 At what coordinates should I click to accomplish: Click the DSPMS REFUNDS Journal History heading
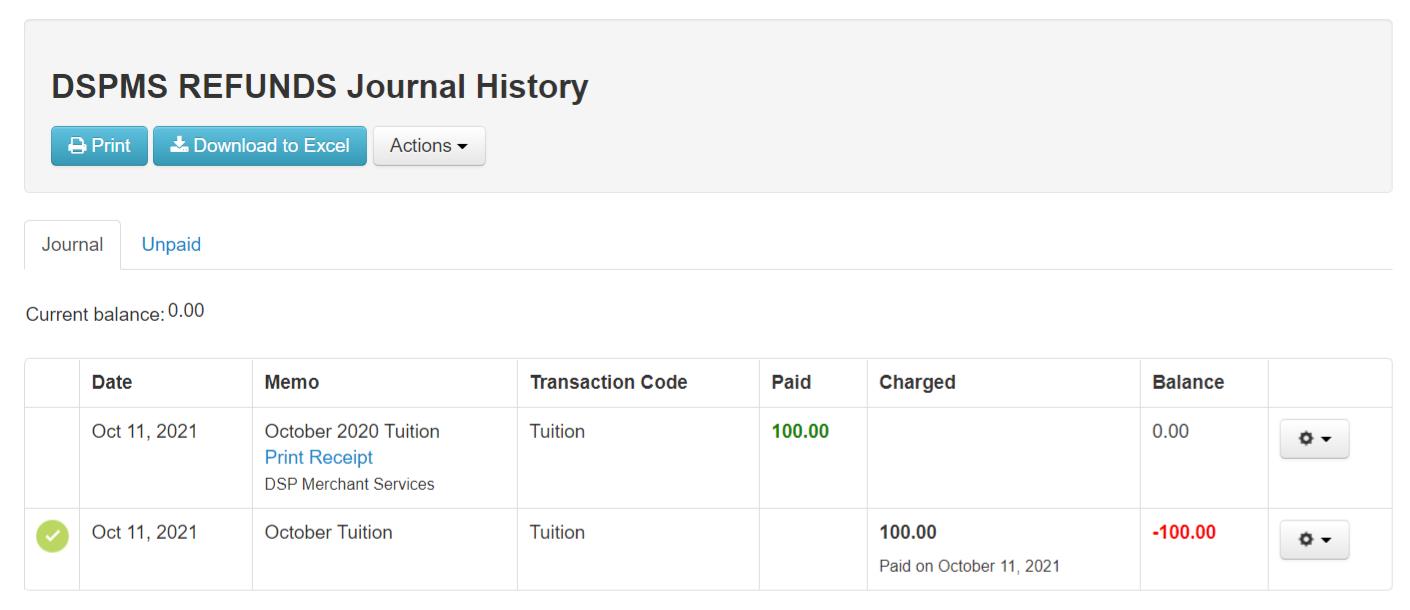pyautogui.click(x=320, y=87)
